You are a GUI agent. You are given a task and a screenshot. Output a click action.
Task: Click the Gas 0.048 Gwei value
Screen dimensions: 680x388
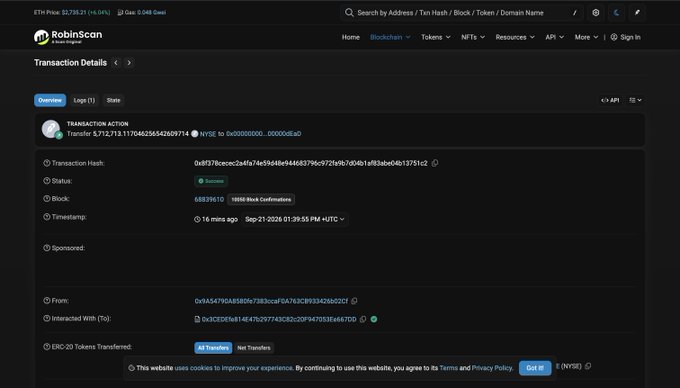coord(151,13)
